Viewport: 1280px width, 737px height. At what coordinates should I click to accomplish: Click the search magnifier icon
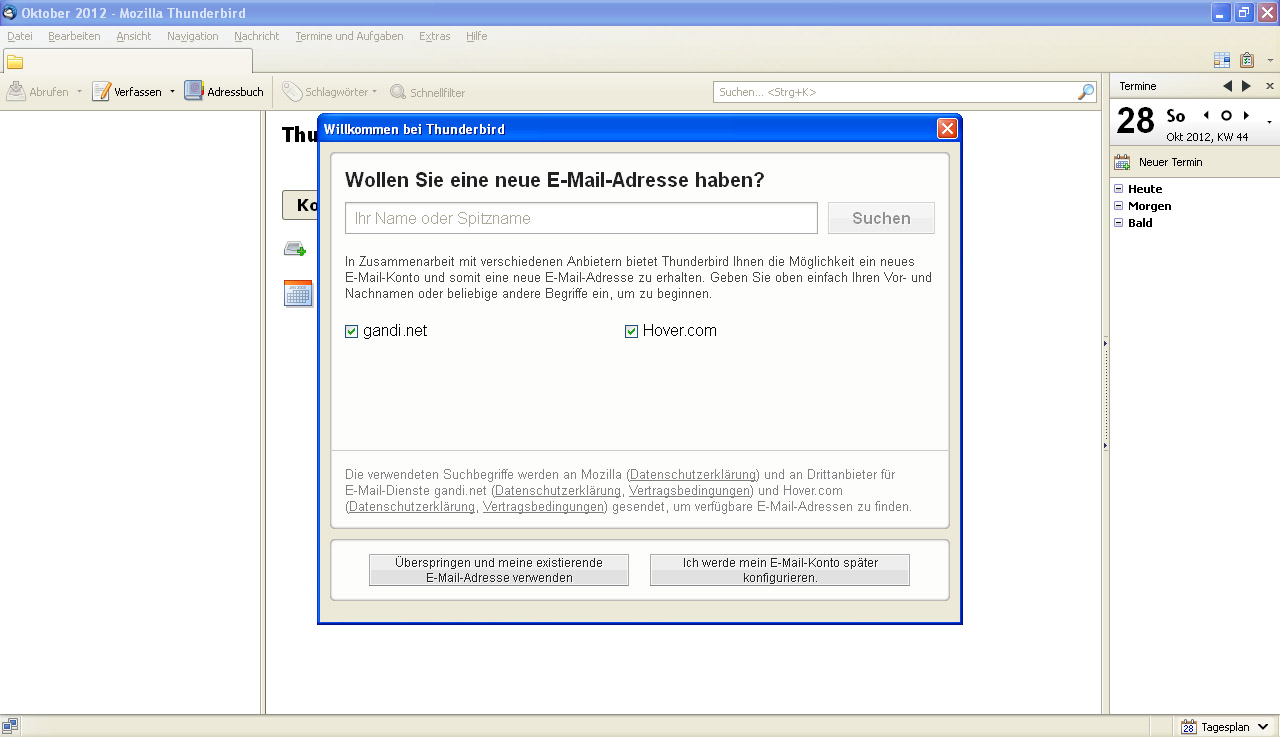tap(1086, 92)
